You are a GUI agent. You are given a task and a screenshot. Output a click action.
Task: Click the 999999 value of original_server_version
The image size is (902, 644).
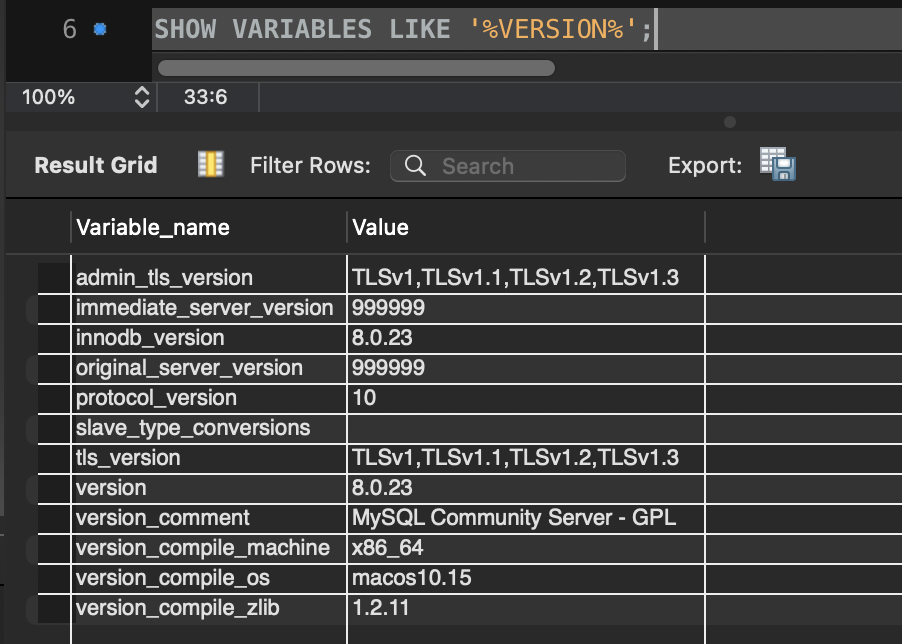(526, 368)
